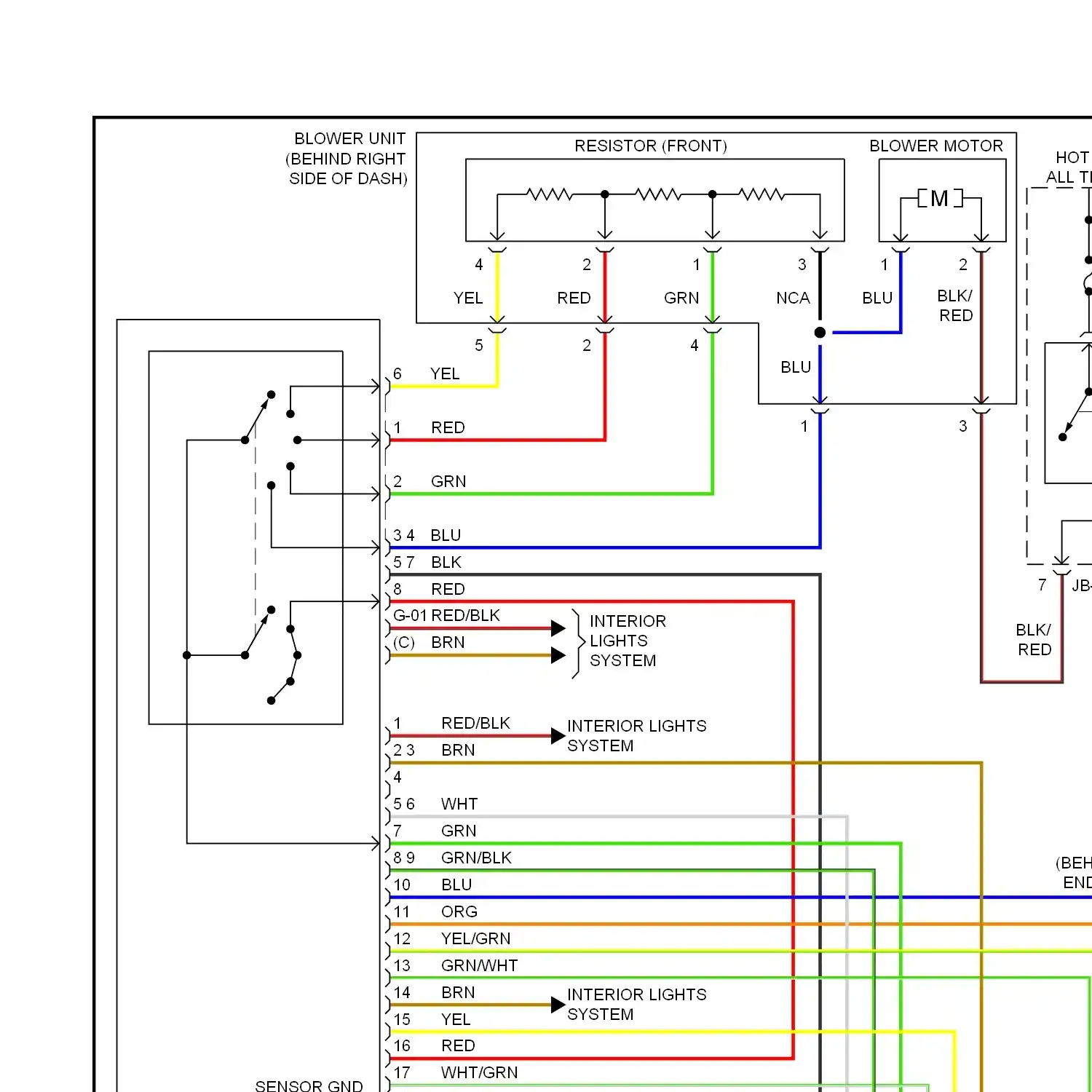Click the "HOT" label above dashed box
Screen dimensions: 1092x1092
[x=1072, y=157]
